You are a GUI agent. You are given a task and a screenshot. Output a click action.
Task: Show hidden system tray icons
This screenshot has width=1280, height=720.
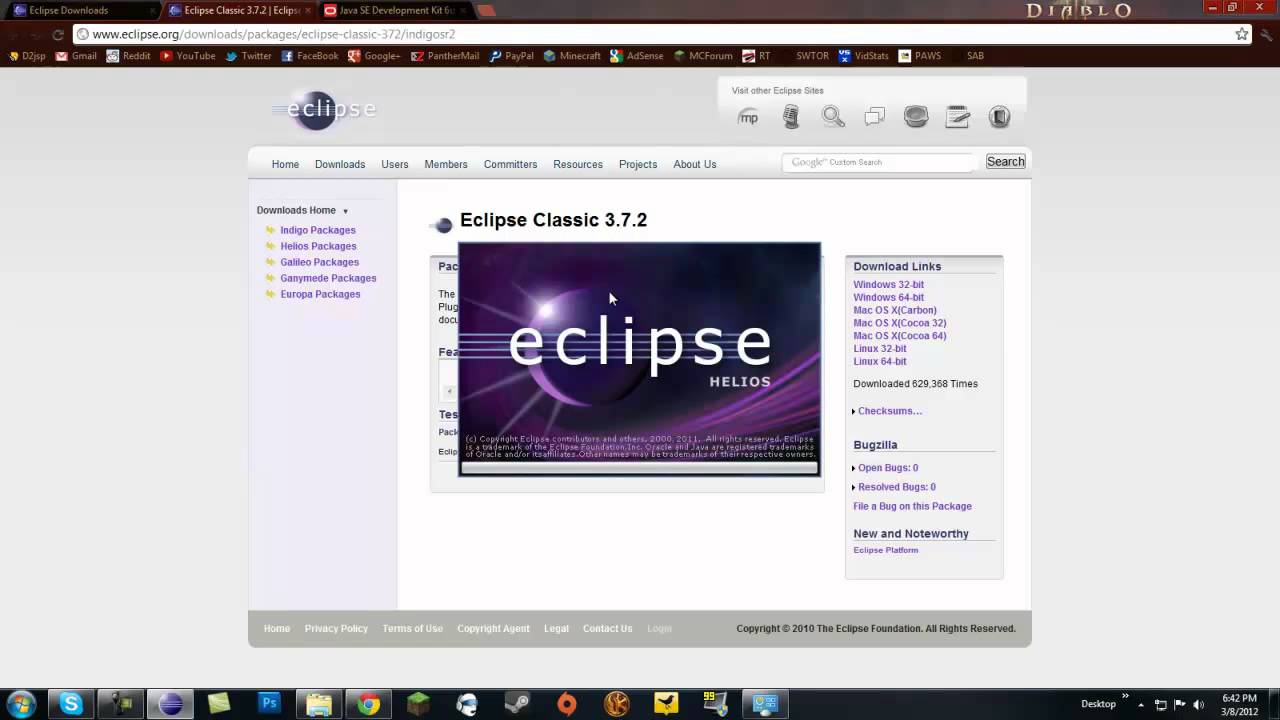(1141, 704)
